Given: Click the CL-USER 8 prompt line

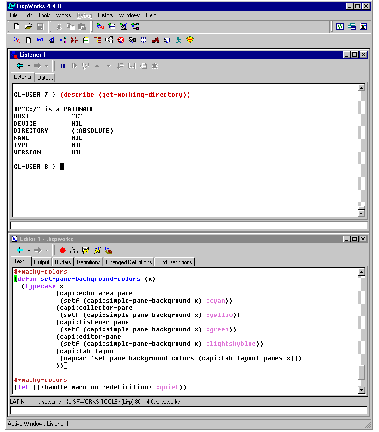Looking at the screenshot, I should [x=39, y=166].
